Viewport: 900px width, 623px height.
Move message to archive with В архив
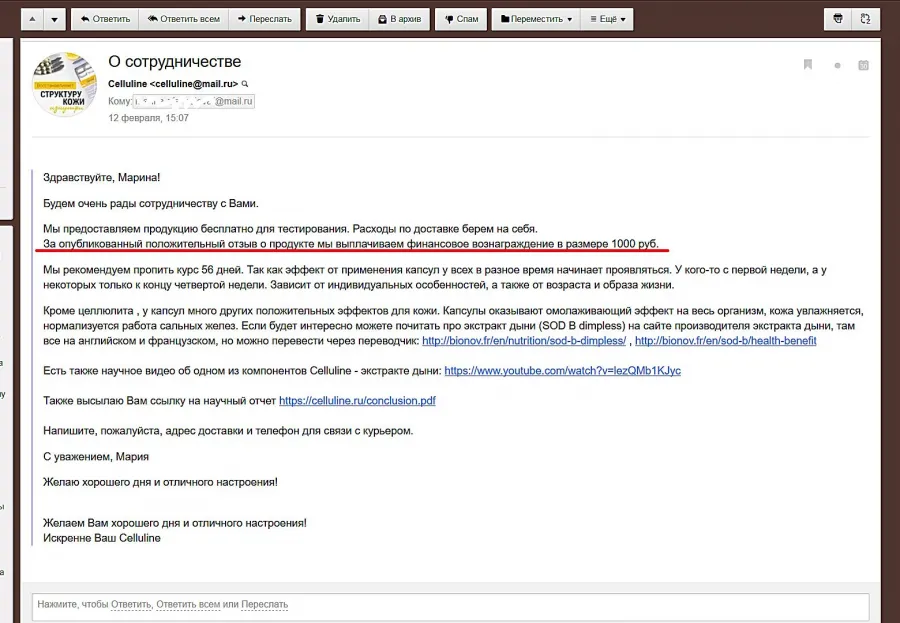(399, 19)
